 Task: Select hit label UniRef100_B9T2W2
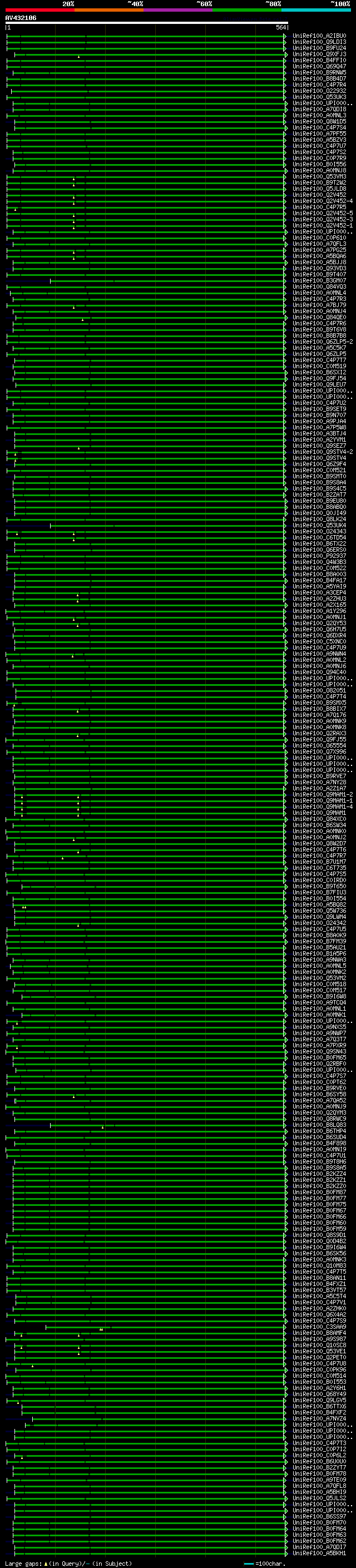tap(319, 182)
